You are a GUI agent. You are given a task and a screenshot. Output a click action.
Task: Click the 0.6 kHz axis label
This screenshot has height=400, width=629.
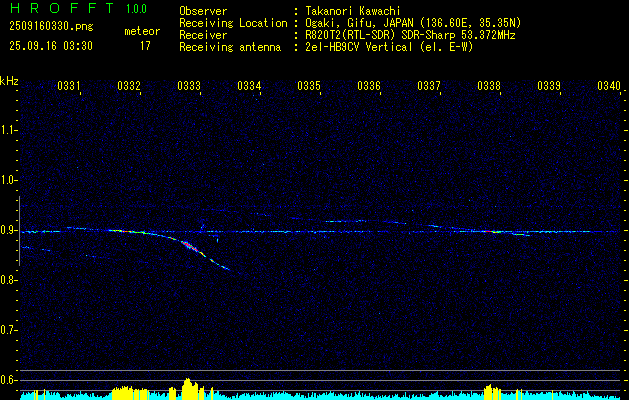tap(8, 380)
